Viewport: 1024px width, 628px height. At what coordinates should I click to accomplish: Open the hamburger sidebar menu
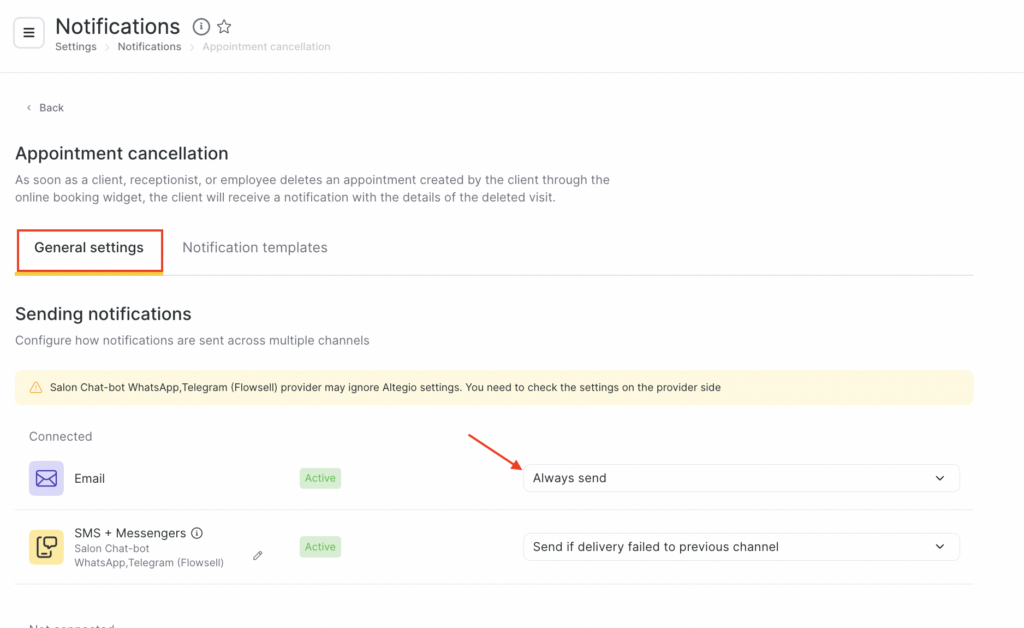click(28, 33)
